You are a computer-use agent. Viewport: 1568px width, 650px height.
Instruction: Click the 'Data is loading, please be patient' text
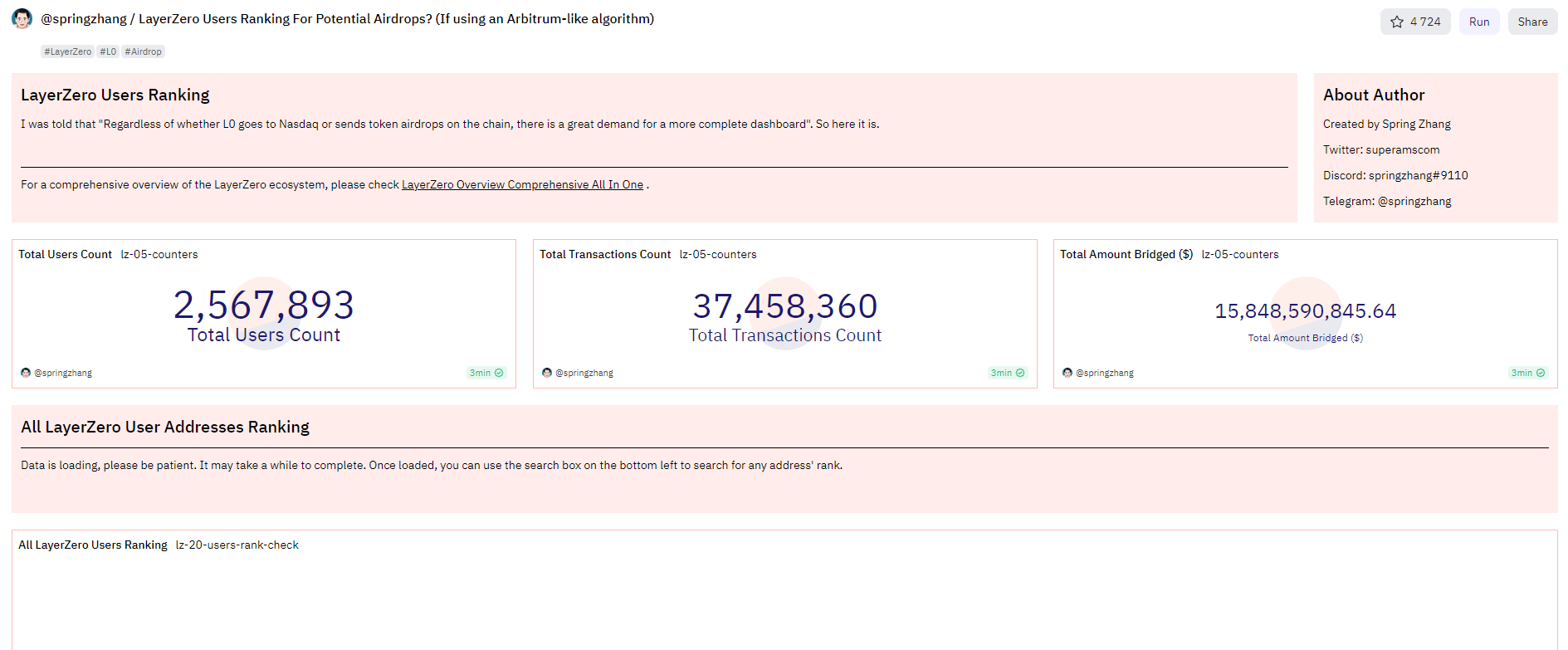(432, 465)
